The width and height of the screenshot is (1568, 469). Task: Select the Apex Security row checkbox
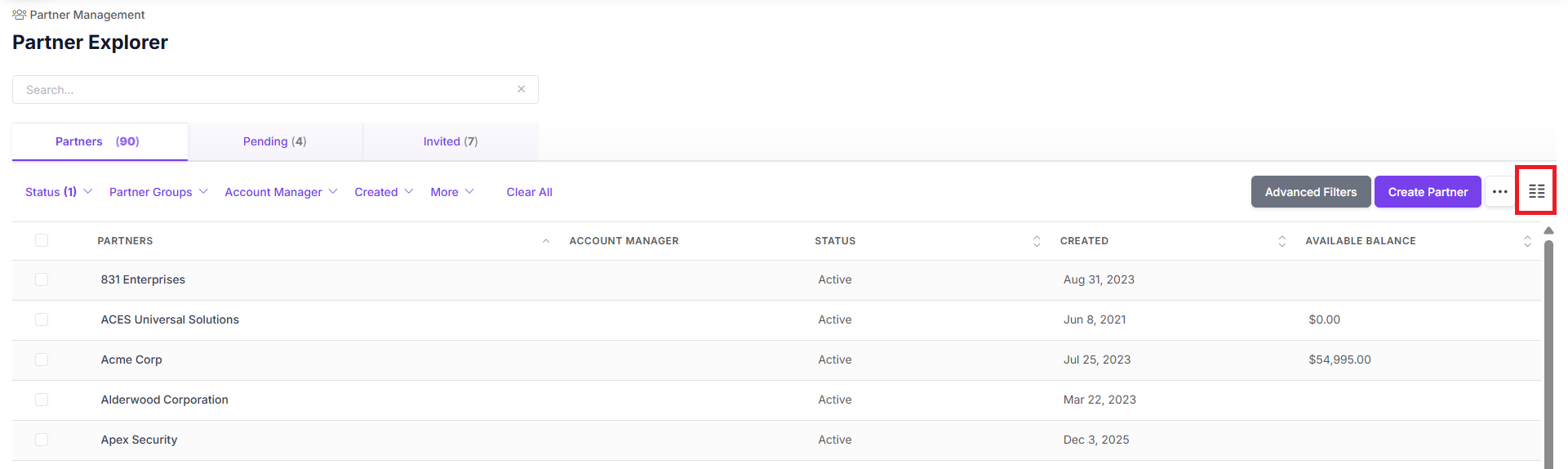pyautogui.click(x=42, y=440)
